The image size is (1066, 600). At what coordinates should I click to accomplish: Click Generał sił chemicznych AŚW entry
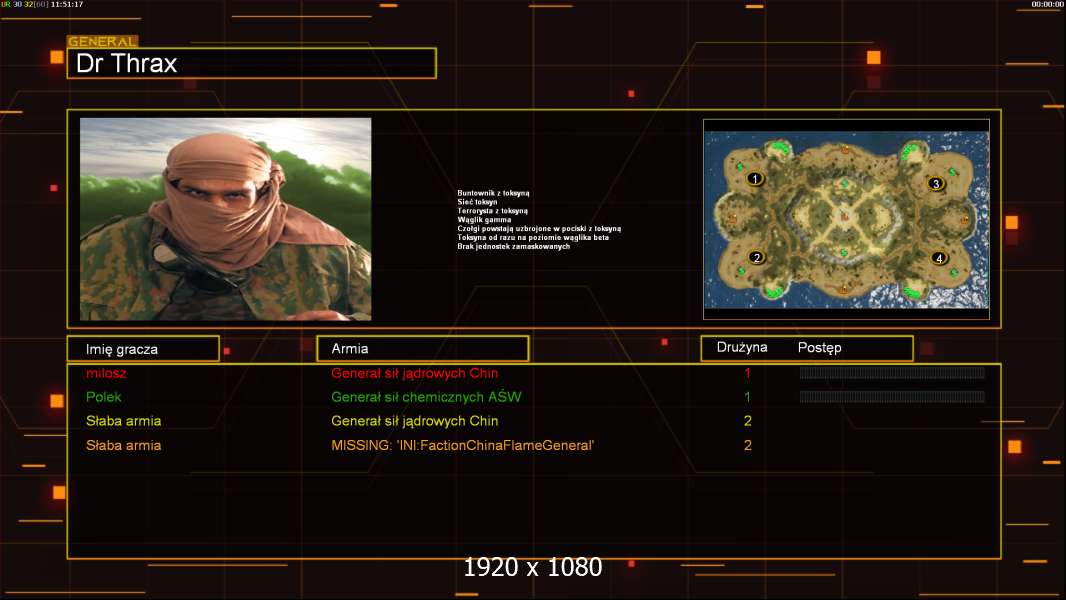[426, 397]
